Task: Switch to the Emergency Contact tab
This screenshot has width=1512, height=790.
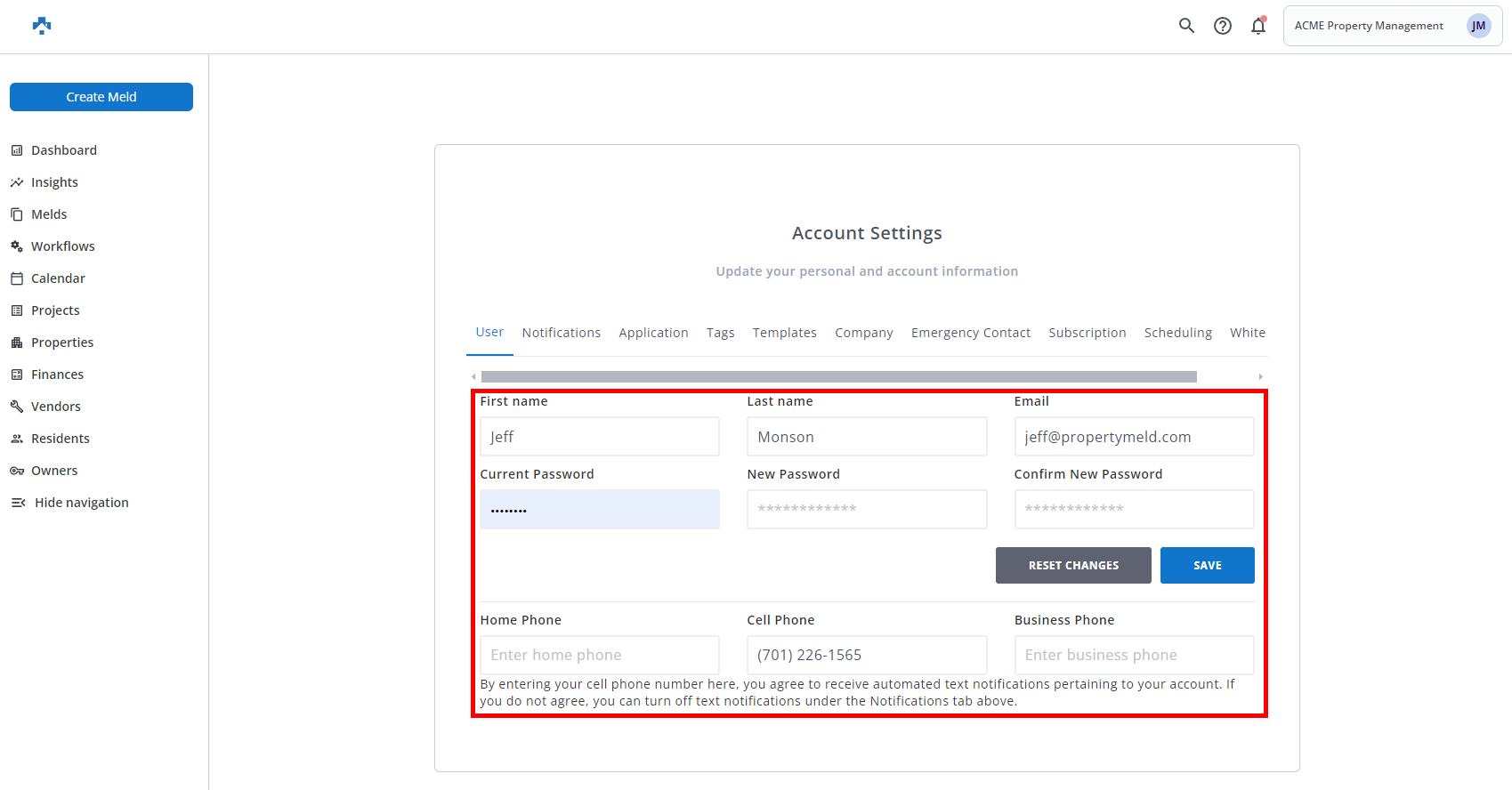Action: point(970,333)
